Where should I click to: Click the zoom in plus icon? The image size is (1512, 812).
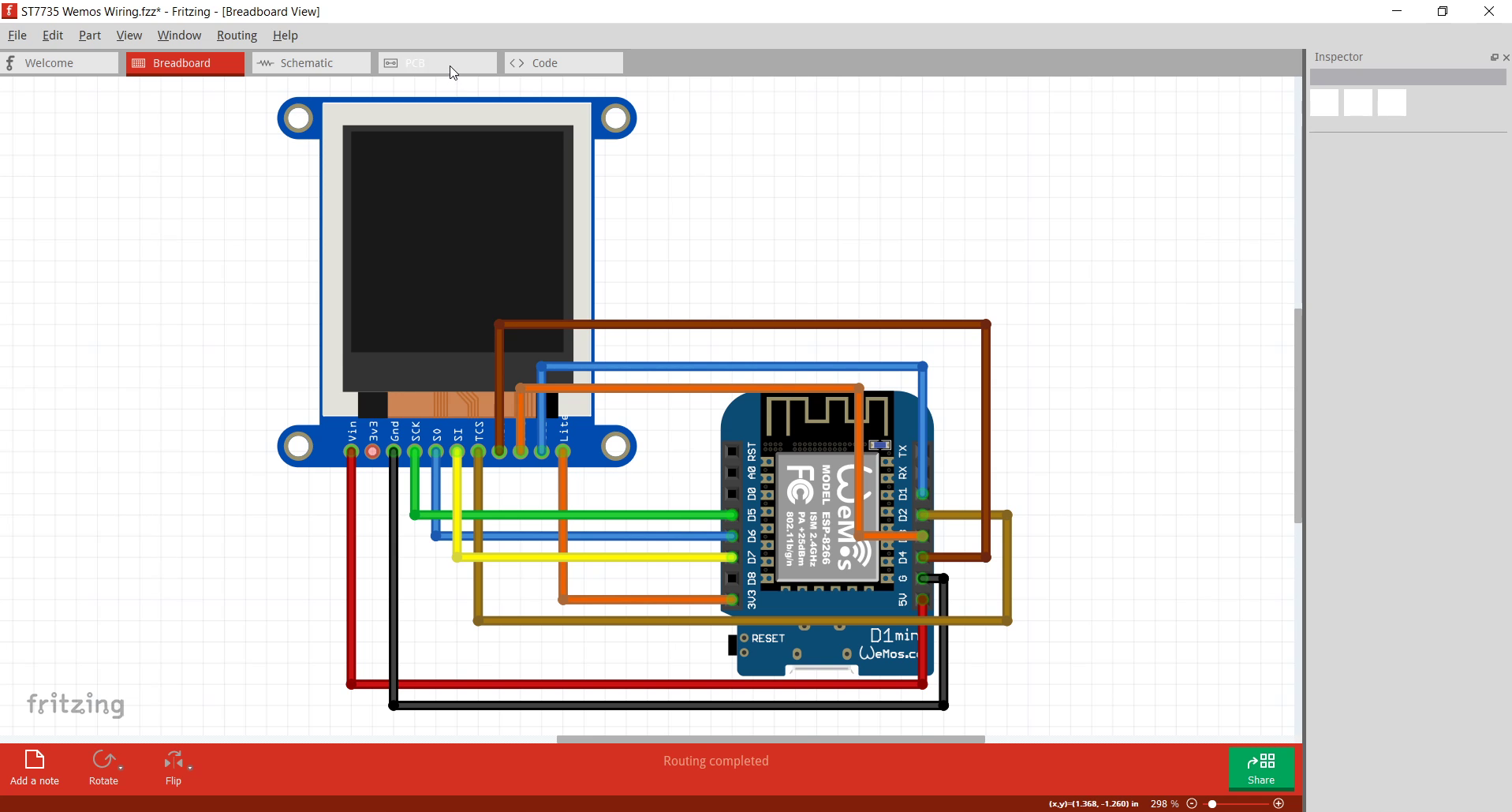coord(1279,803)
